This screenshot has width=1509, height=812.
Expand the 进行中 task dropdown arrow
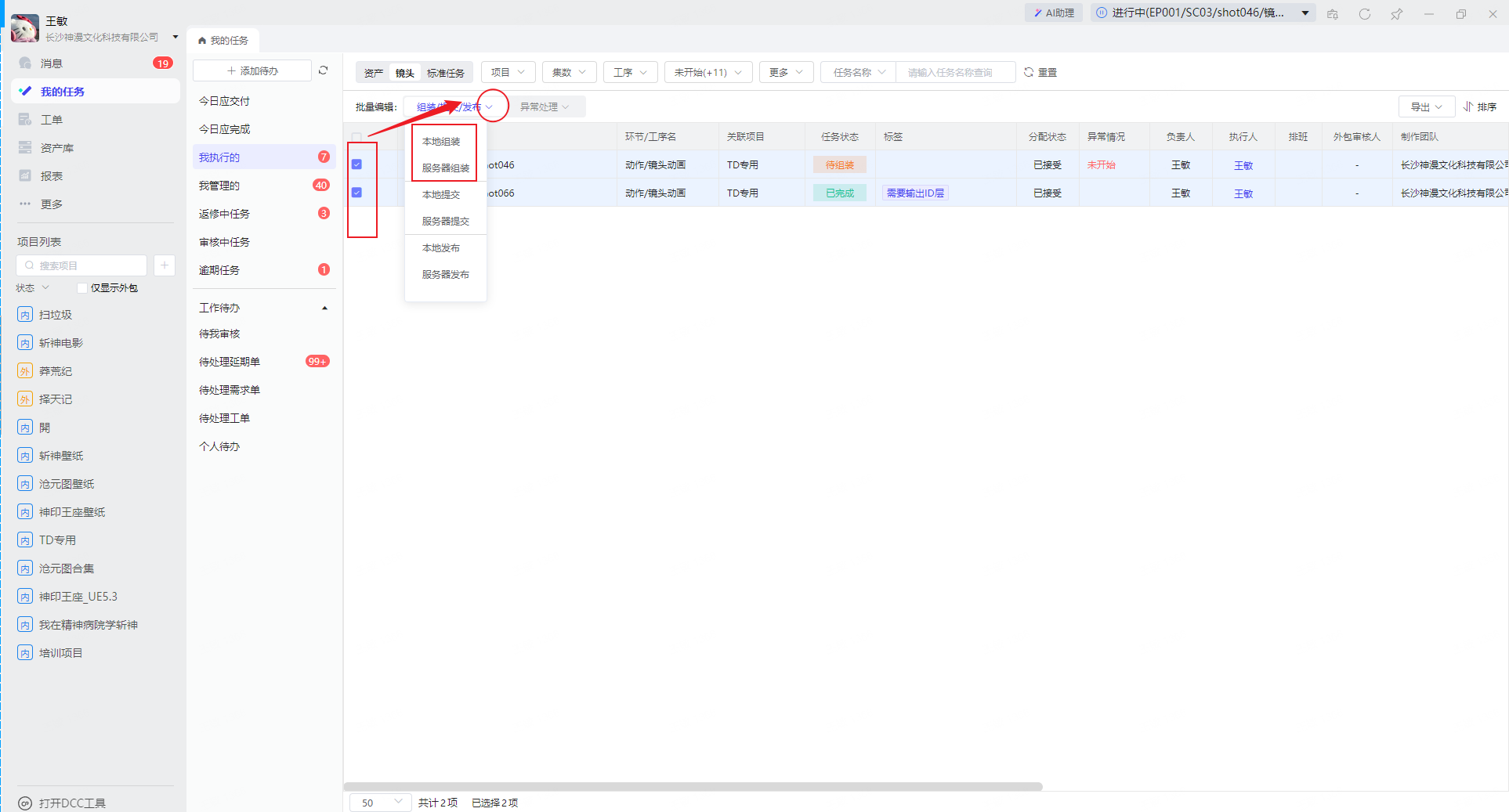pyautogui.click(x=1305, y=13)
